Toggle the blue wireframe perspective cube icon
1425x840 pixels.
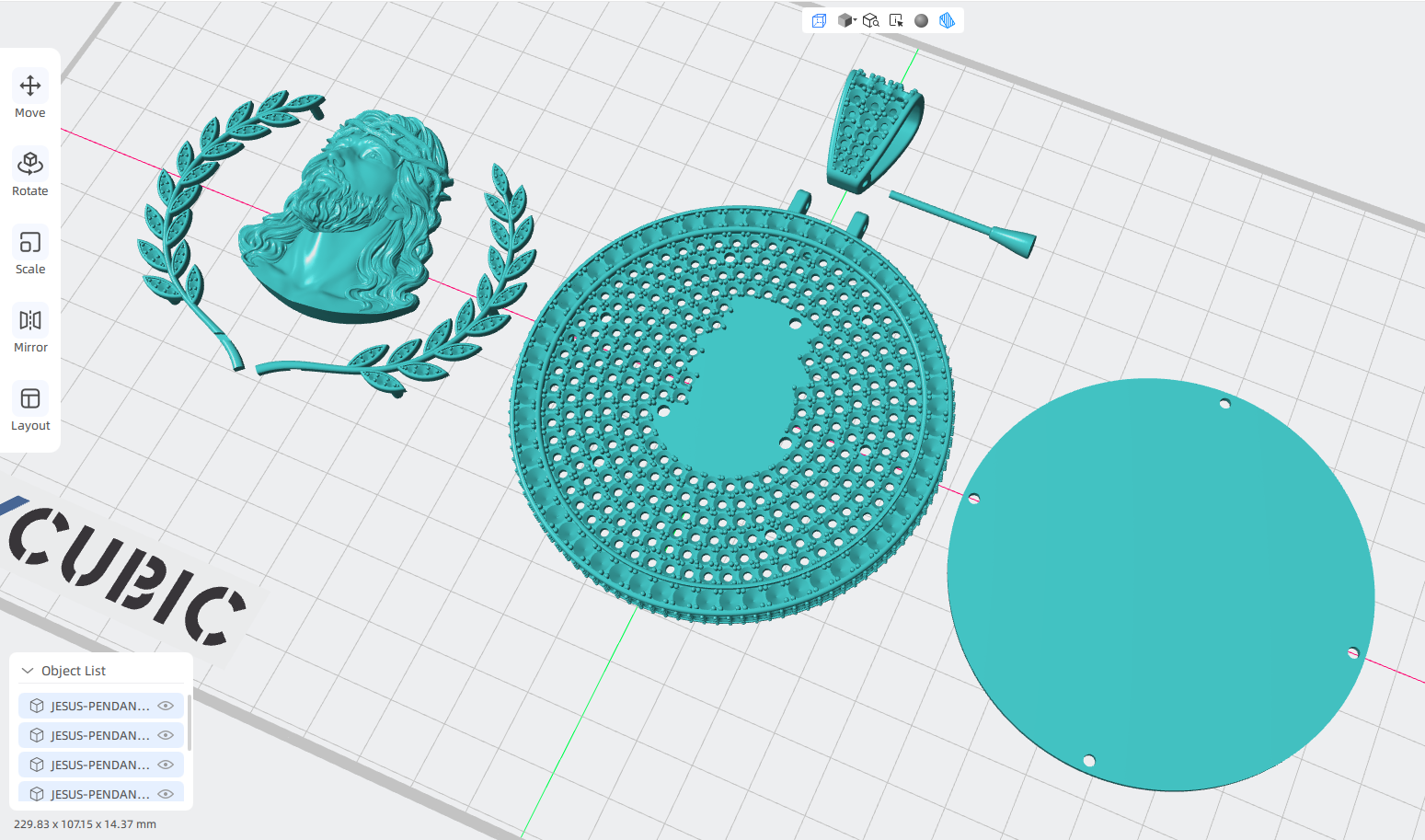coord(819,20)
